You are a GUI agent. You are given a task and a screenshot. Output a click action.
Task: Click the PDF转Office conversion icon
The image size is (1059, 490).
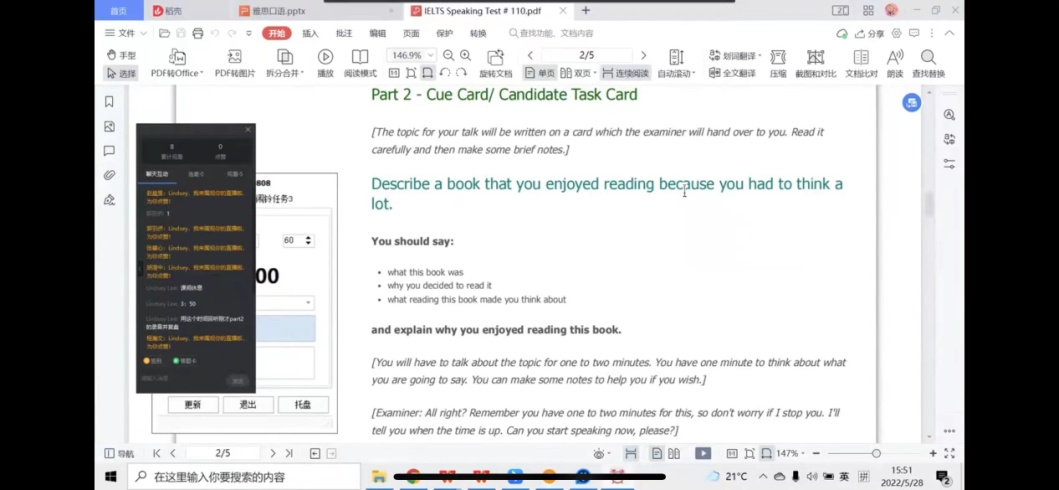click(x=177, y=58)
